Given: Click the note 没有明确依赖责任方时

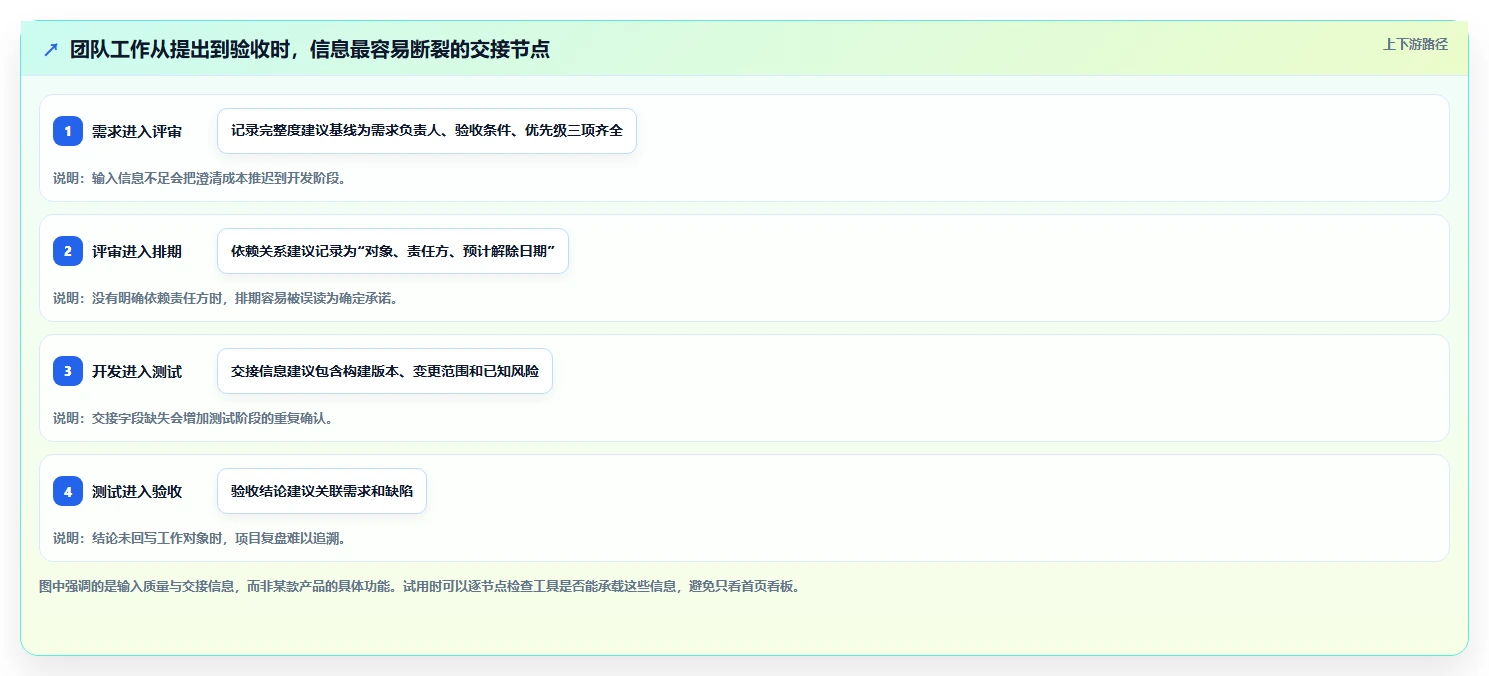Looking at the screenshot, I should (x=225, y=298).
